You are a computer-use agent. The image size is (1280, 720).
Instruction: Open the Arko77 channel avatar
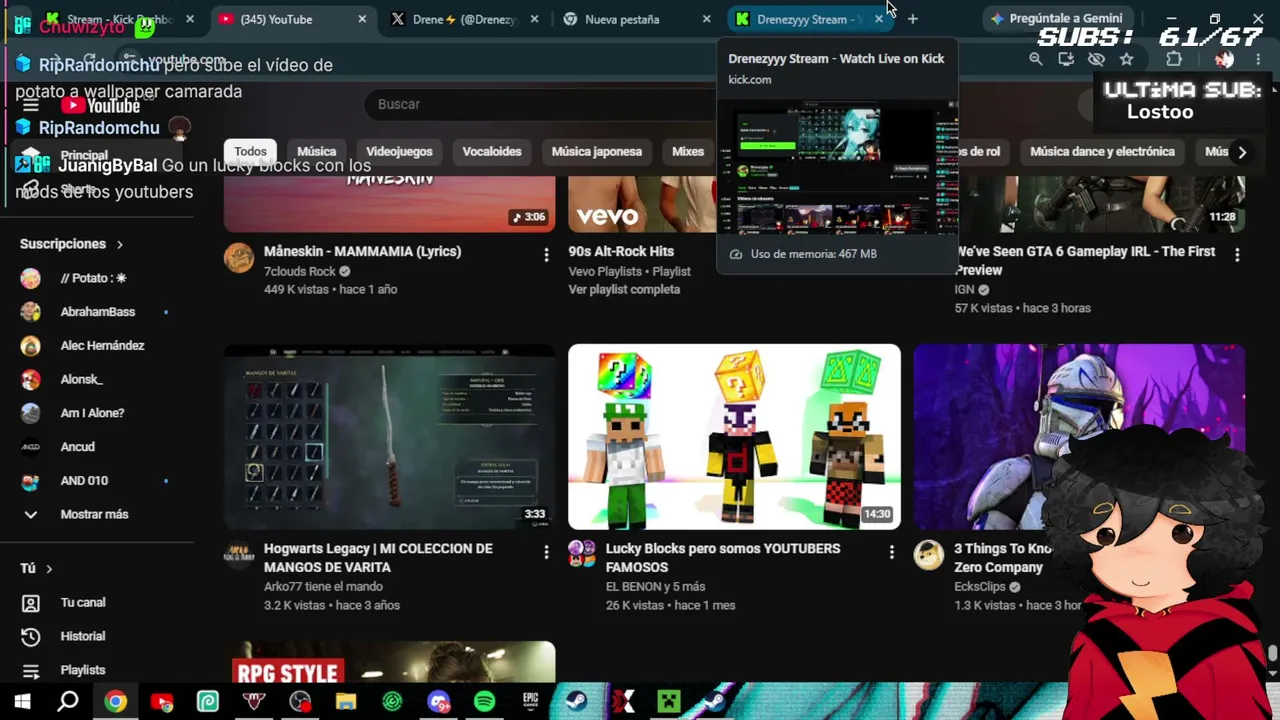click(239, 555)
